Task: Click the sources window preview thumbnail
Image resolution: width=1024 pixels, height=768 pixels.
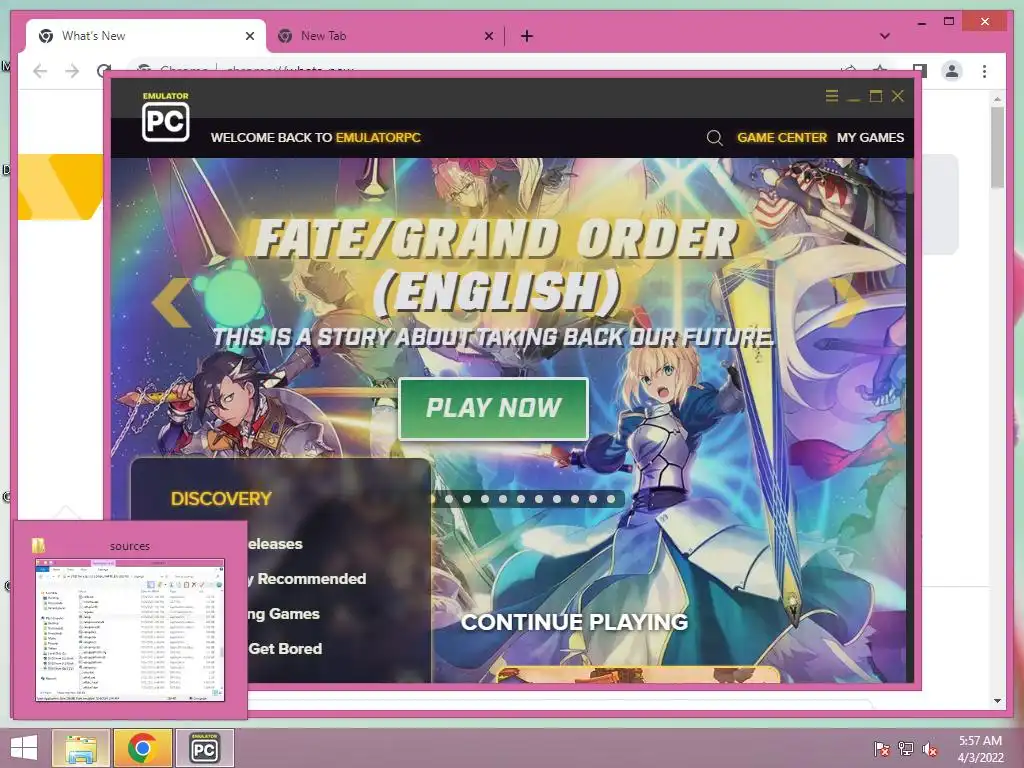Action: 130,630
